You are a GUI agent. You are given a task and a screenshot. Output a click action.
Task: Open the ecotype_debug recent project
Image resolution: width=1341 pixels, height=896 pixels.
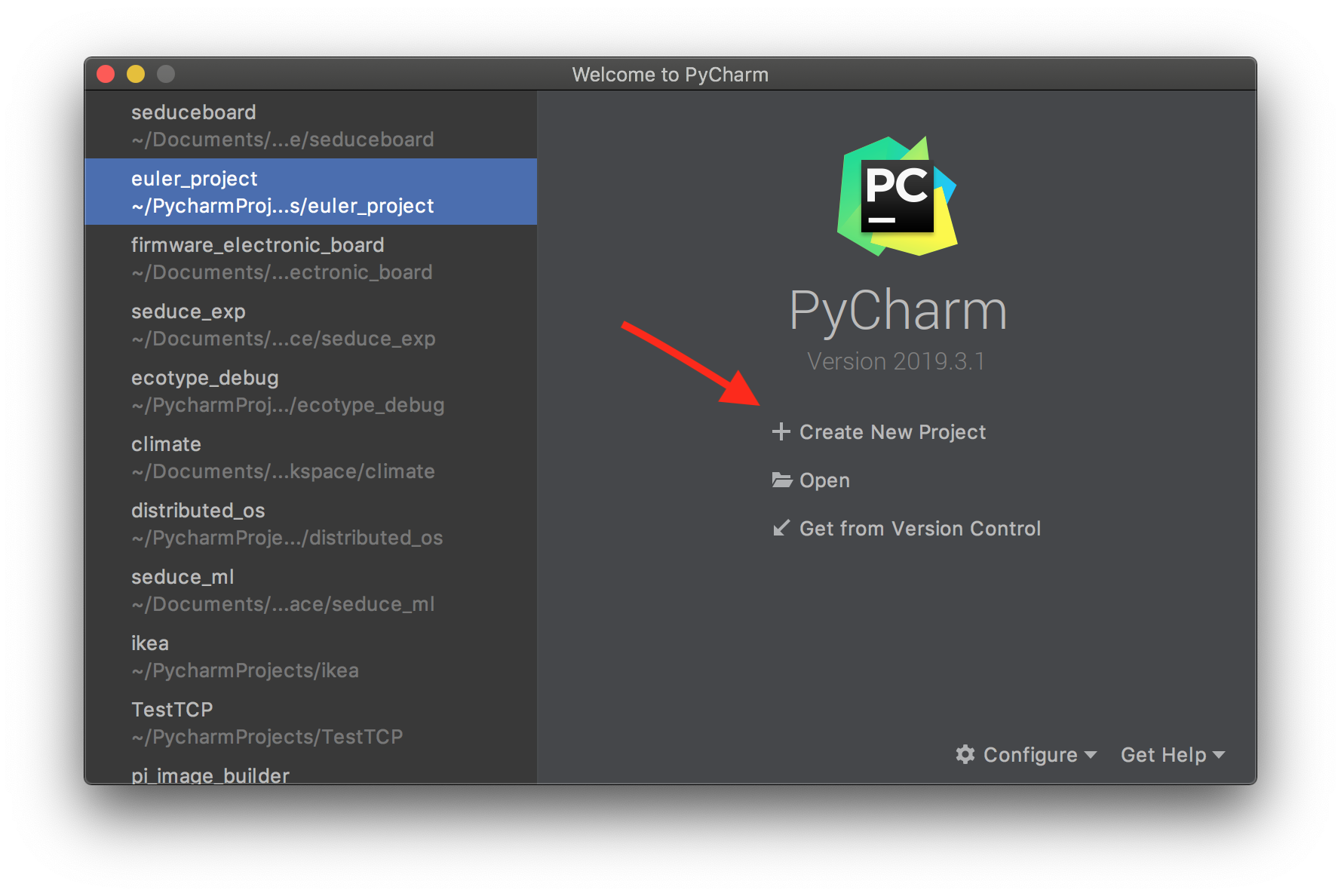point(311,391)
